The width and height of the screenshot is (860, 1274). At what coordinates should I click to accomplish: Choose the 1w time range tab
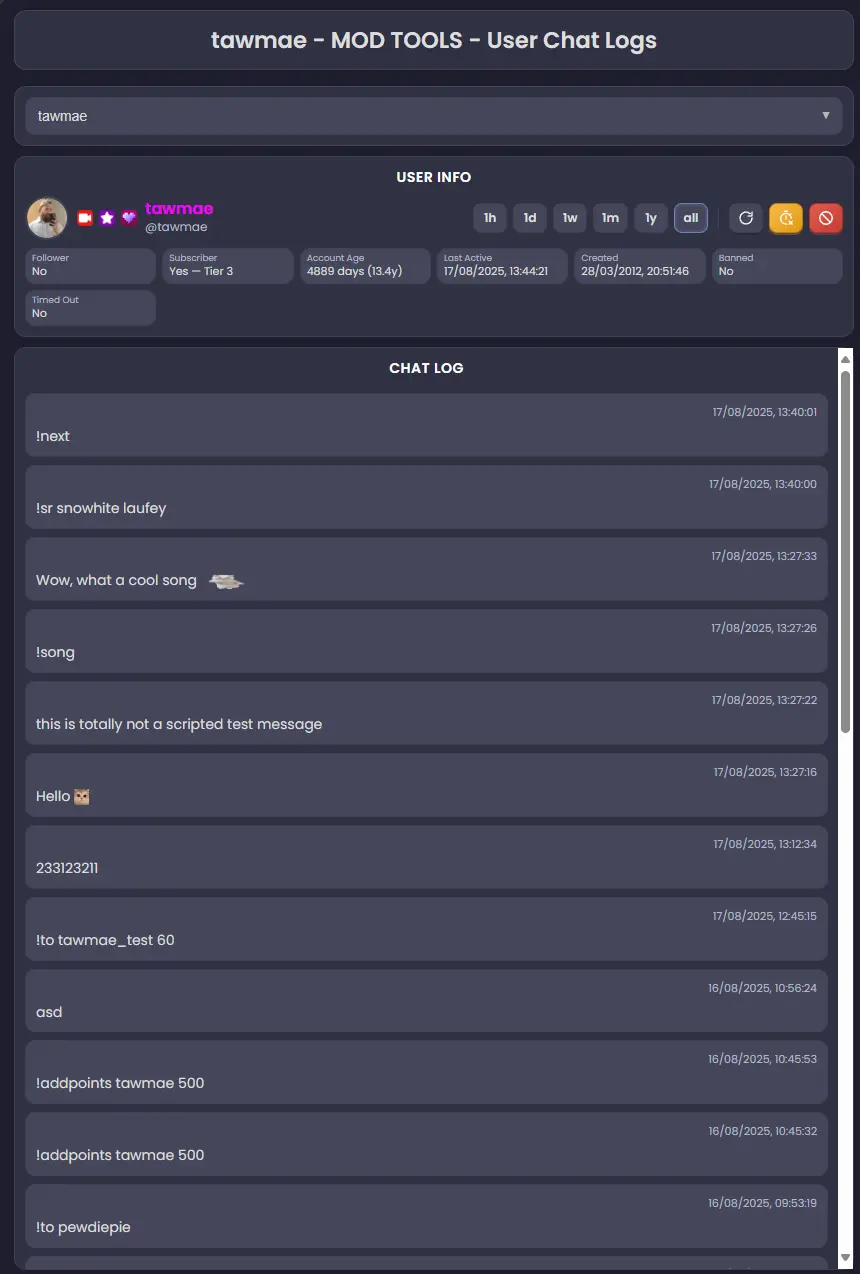(570, 218)
